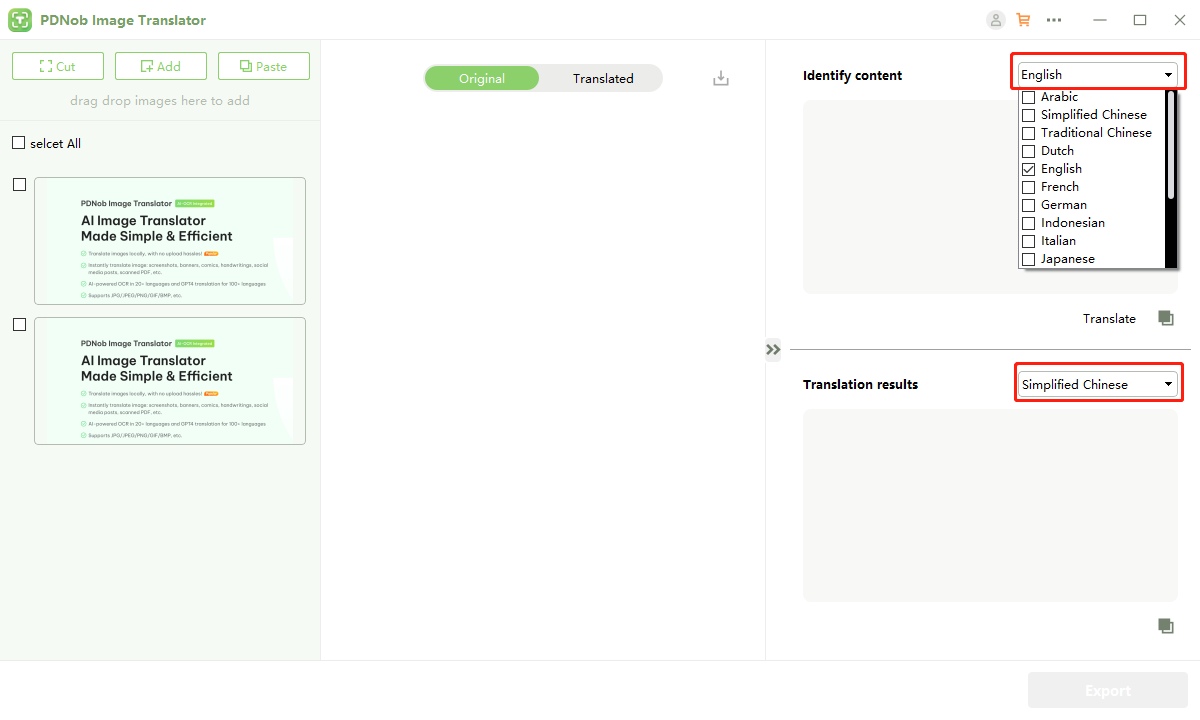Collapse the English identify language dropdown

pos(1168,75)
